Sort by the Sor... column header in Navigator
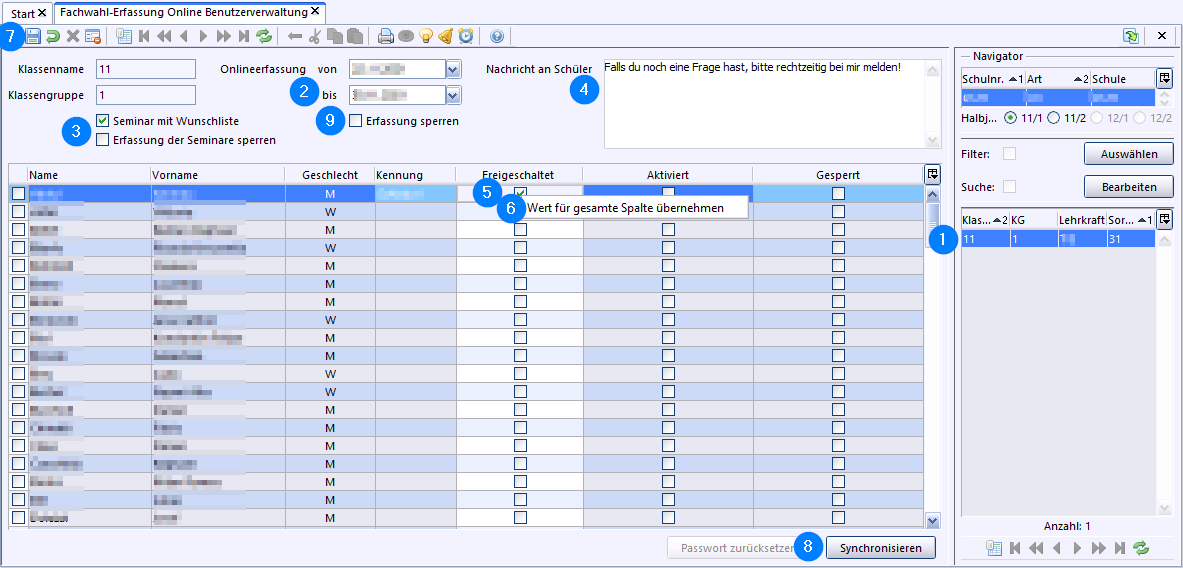This screenshot has height=568, width=1183. [1130, 220]
